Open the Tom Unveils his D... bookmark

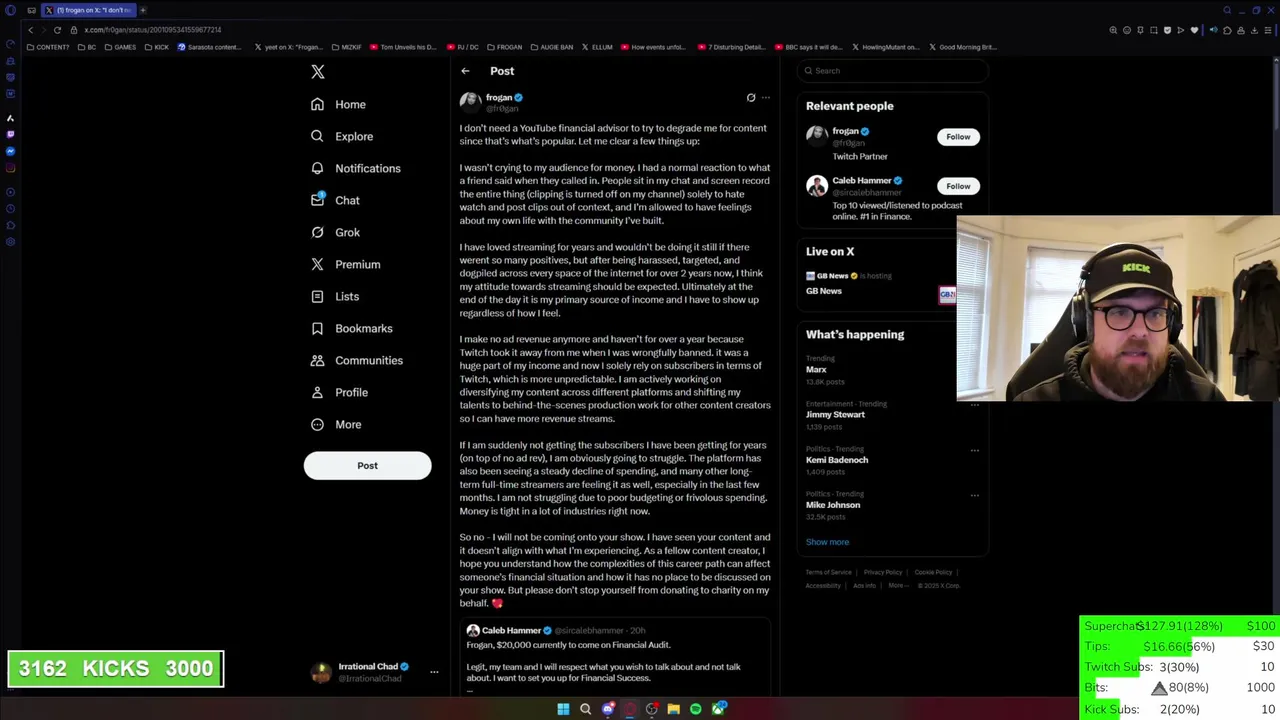point(403,47)
